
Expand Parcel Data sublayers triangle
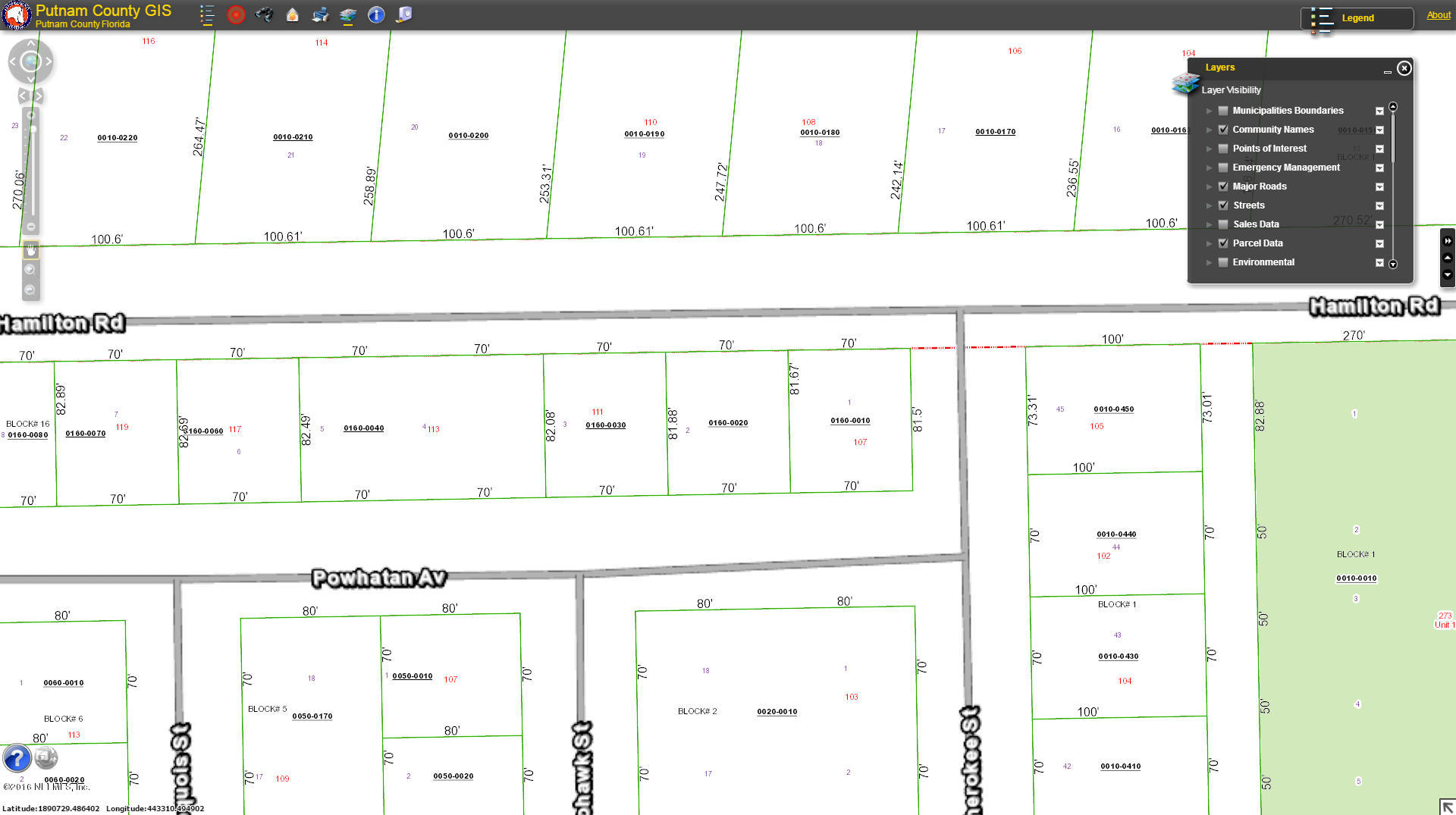click(1210, 243)
